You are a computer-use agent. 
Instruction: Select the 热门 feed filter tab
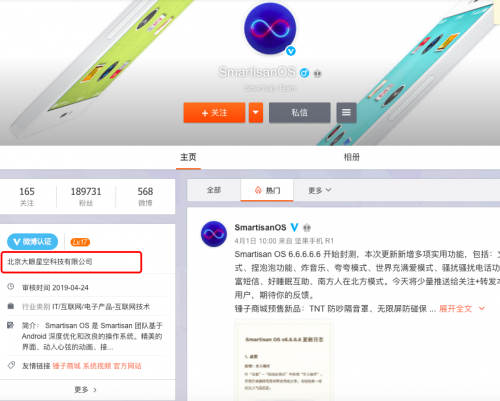267,190
